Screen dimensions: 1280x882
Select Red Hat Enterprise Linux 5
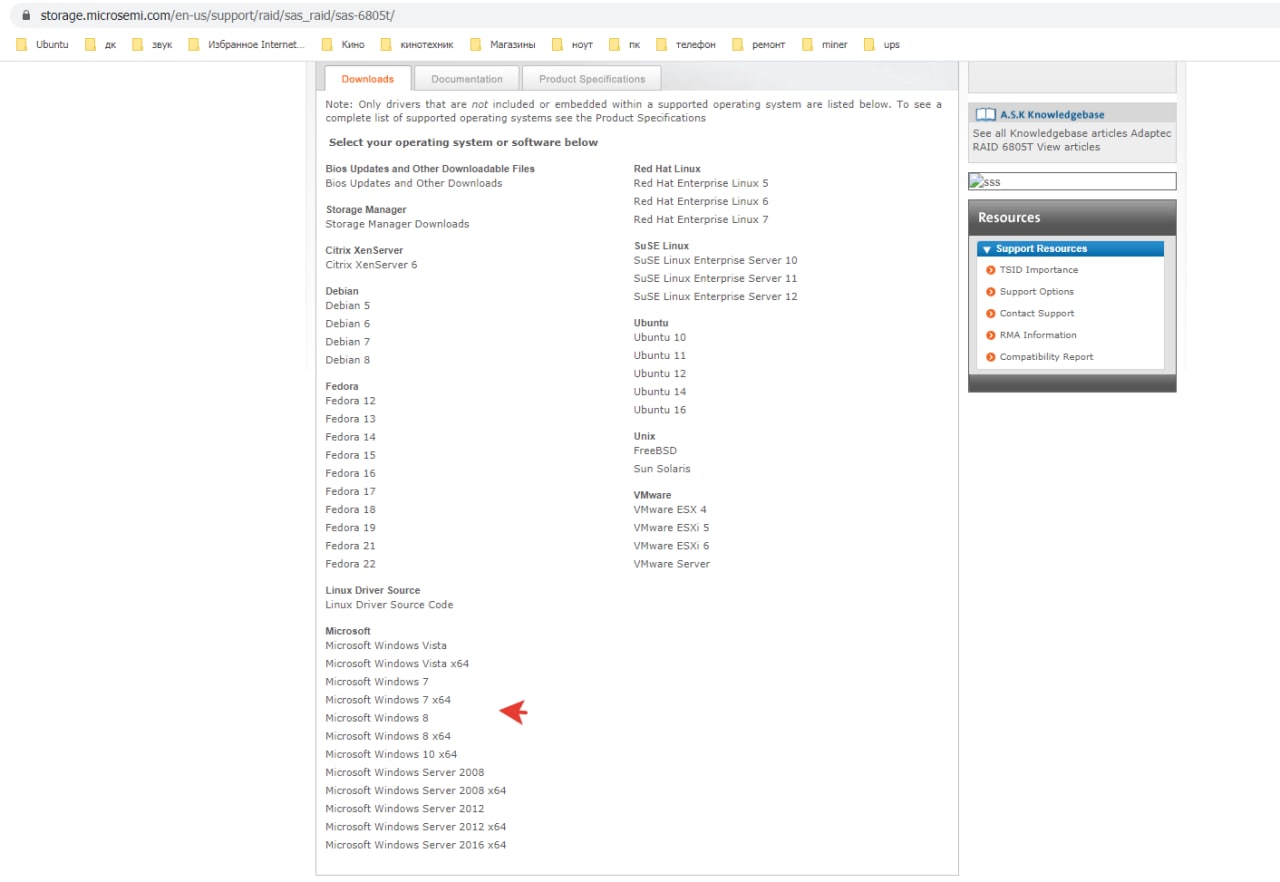click(x=701, y=184)
